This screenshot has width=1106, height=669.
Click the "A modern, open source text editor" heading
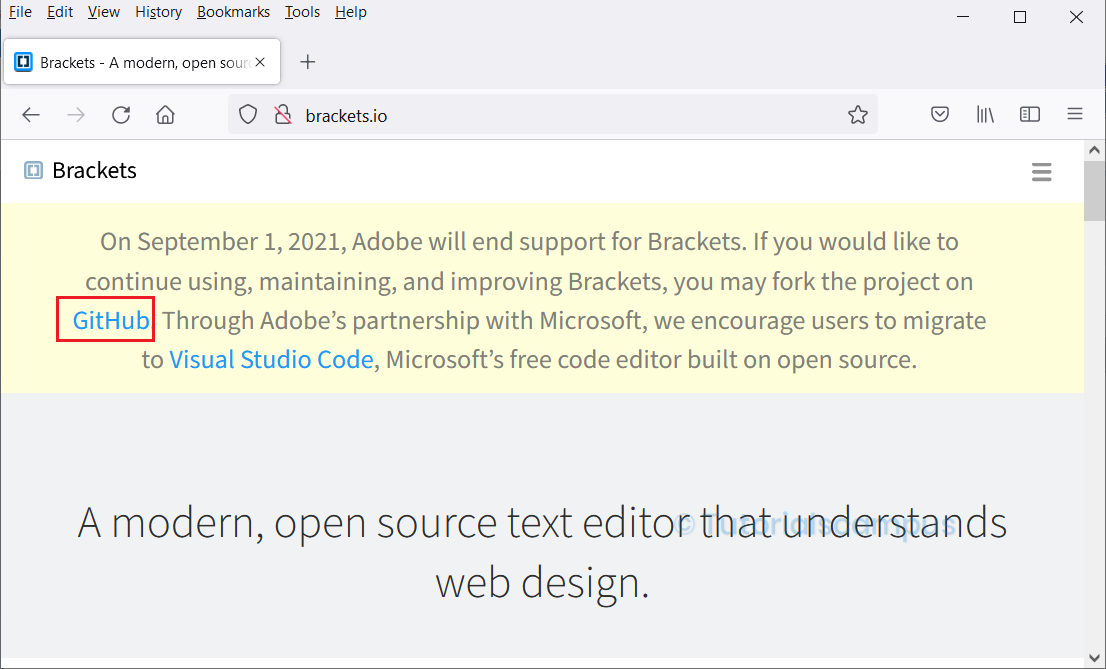coord(542,553)
